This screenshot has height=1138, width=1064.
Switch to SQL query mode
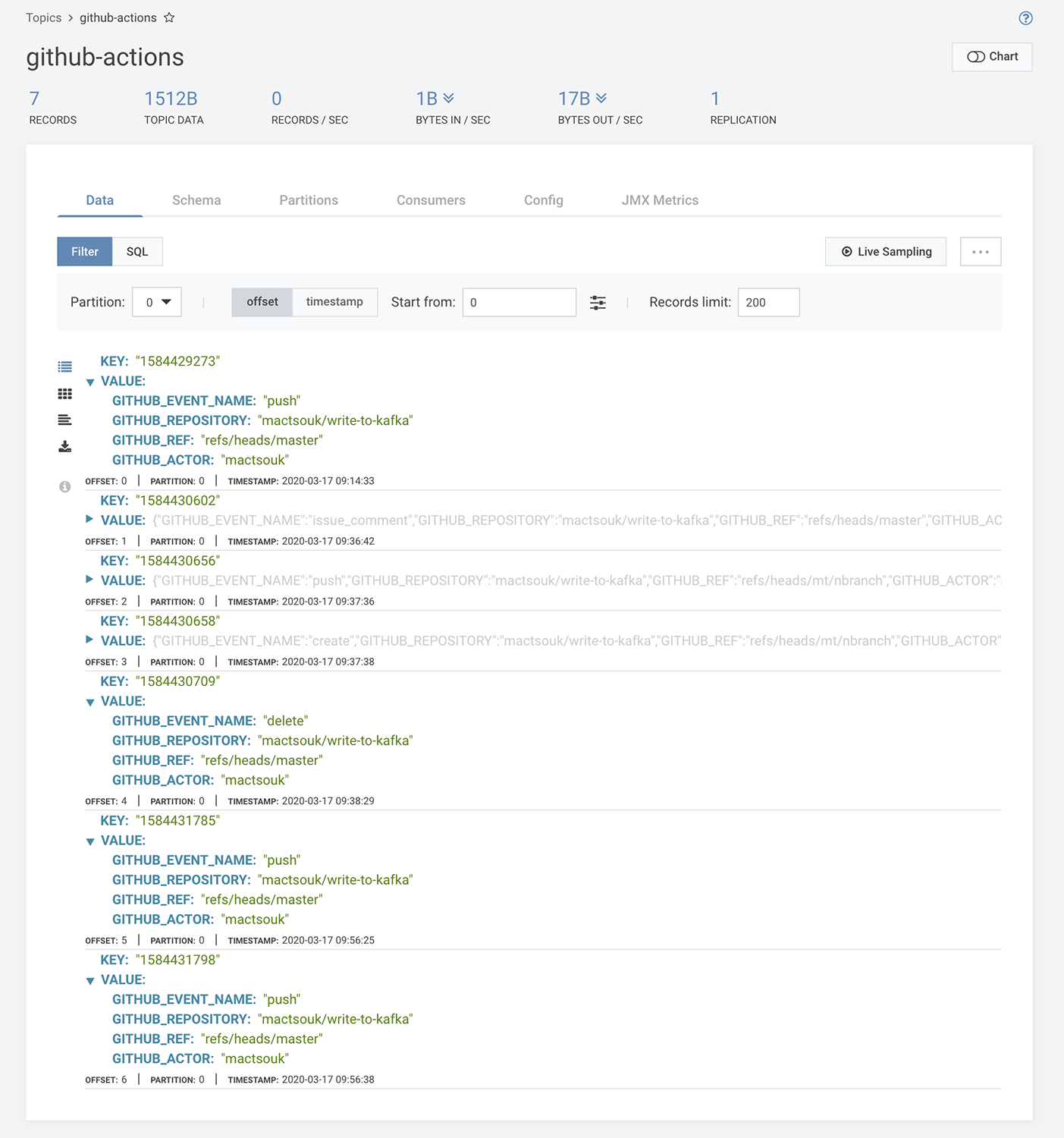137,252
